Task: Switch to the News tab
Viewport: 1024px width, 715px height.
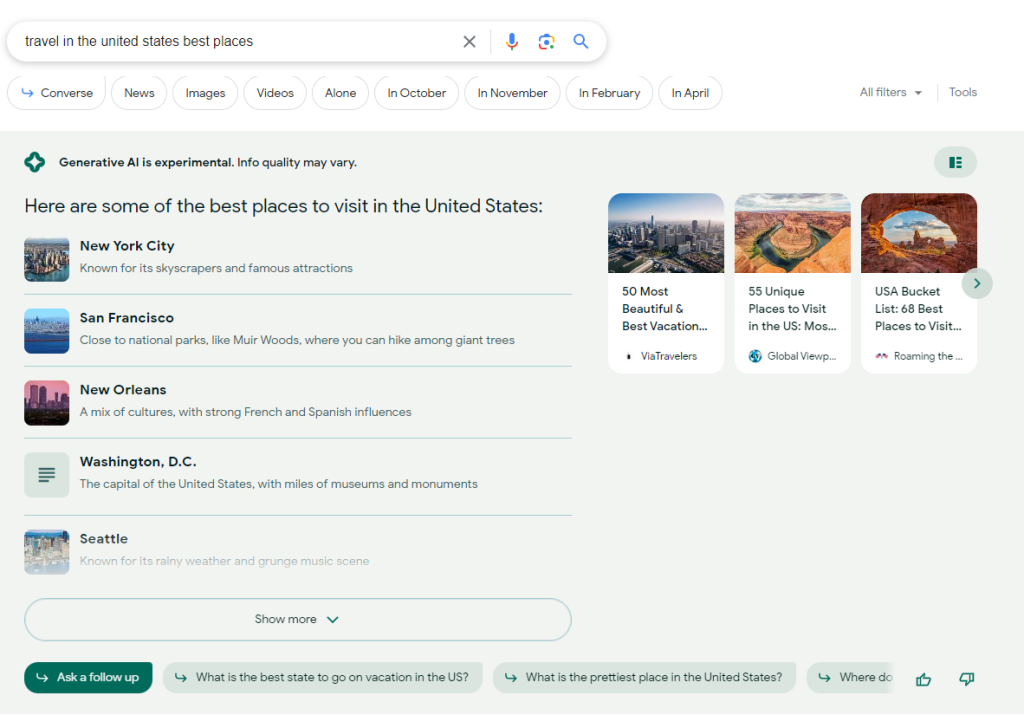Action: point(139,93)
